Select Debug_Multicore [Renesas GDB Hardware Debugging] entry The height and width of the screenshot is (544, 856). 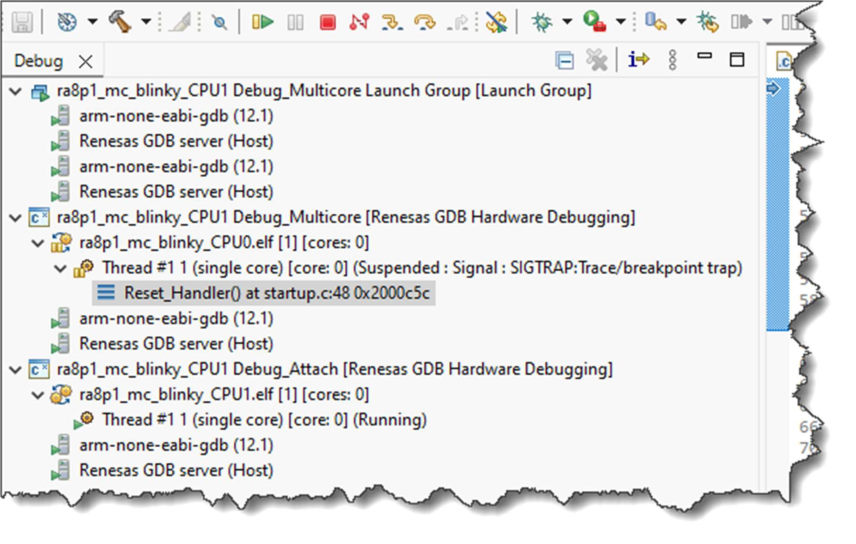pyautogui.click(x=346, y=217)
